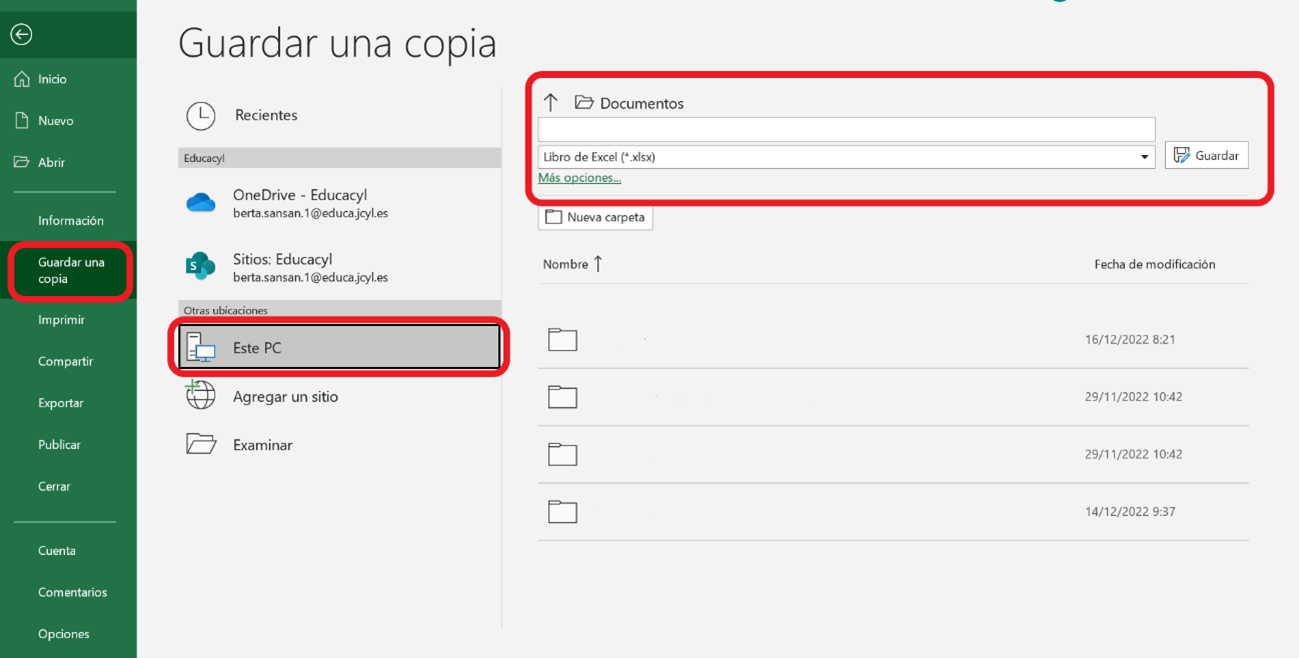Select OneDrive - Educacyl cloud location

(299, 203)
